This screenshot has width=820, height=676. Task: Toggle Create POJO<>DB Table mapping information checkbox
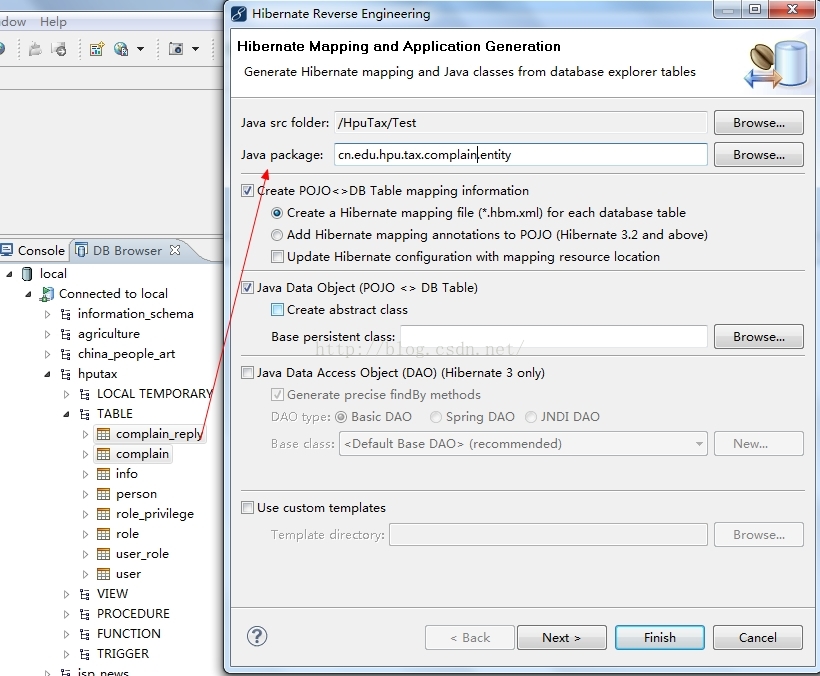pyautogui.click(x=247, y=191)
